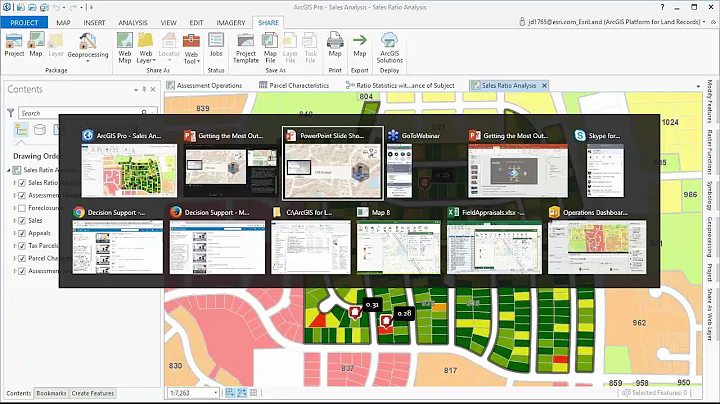Image resolution: width=720 pixels, height=404 pixels.
Task: Share as Web Layer
Action: [146, 48]
